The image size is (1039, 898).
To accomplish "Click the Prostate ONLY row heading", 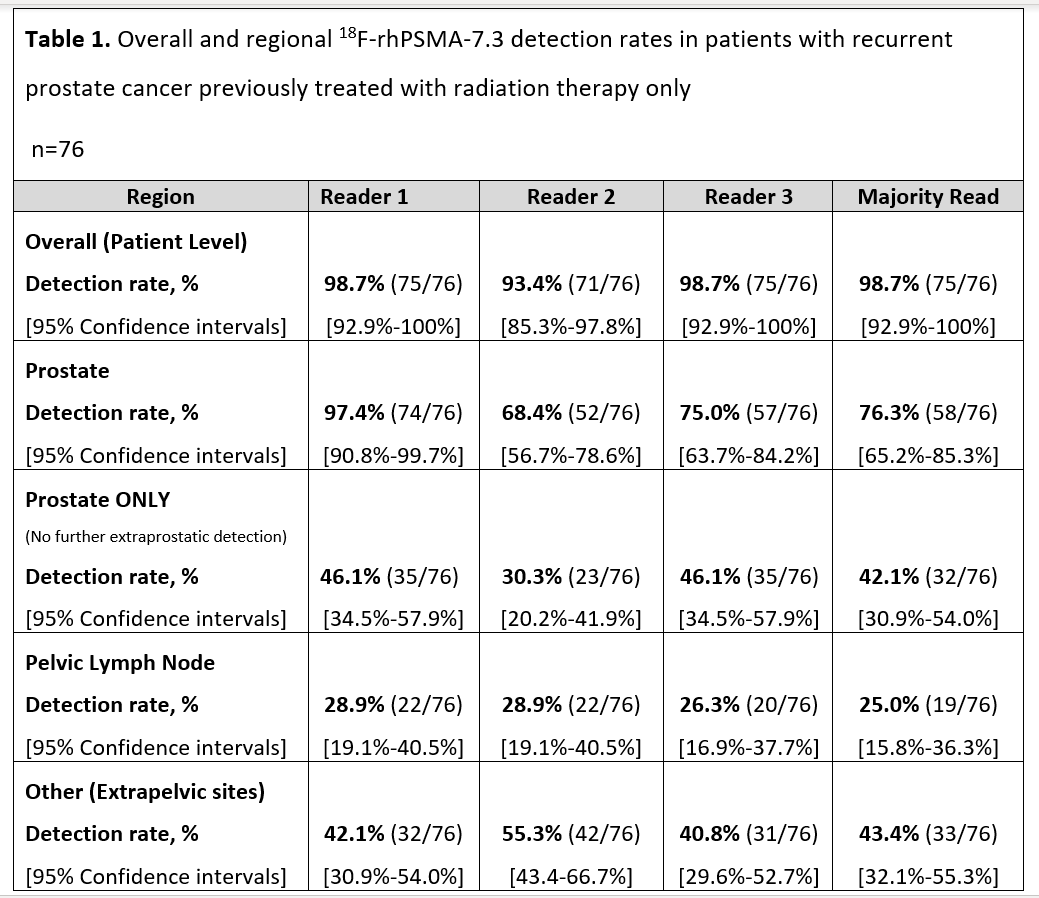I will point(99,499).
